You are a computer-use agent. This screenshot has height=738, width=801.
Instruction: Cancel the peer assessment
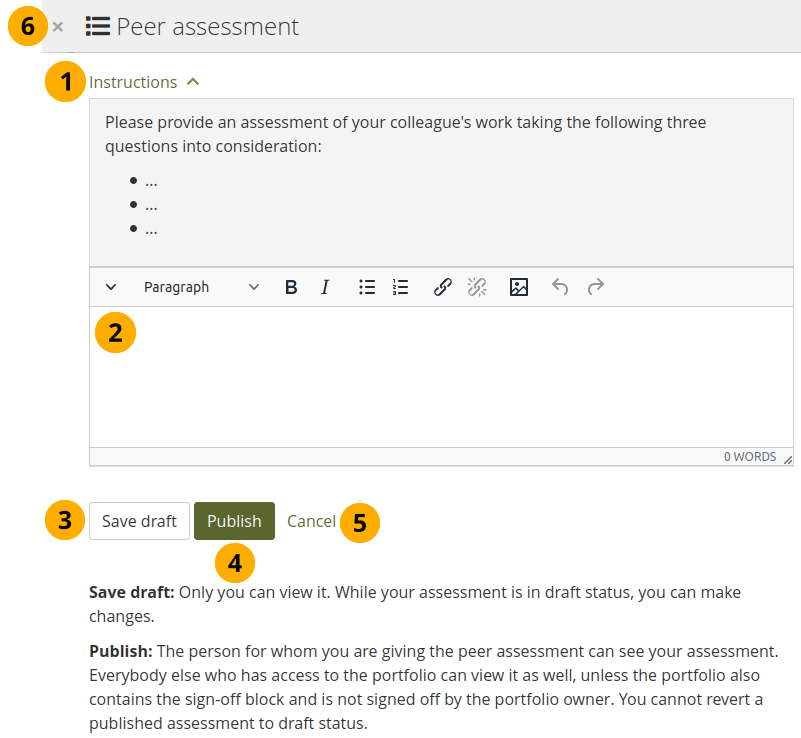[311, 521]
